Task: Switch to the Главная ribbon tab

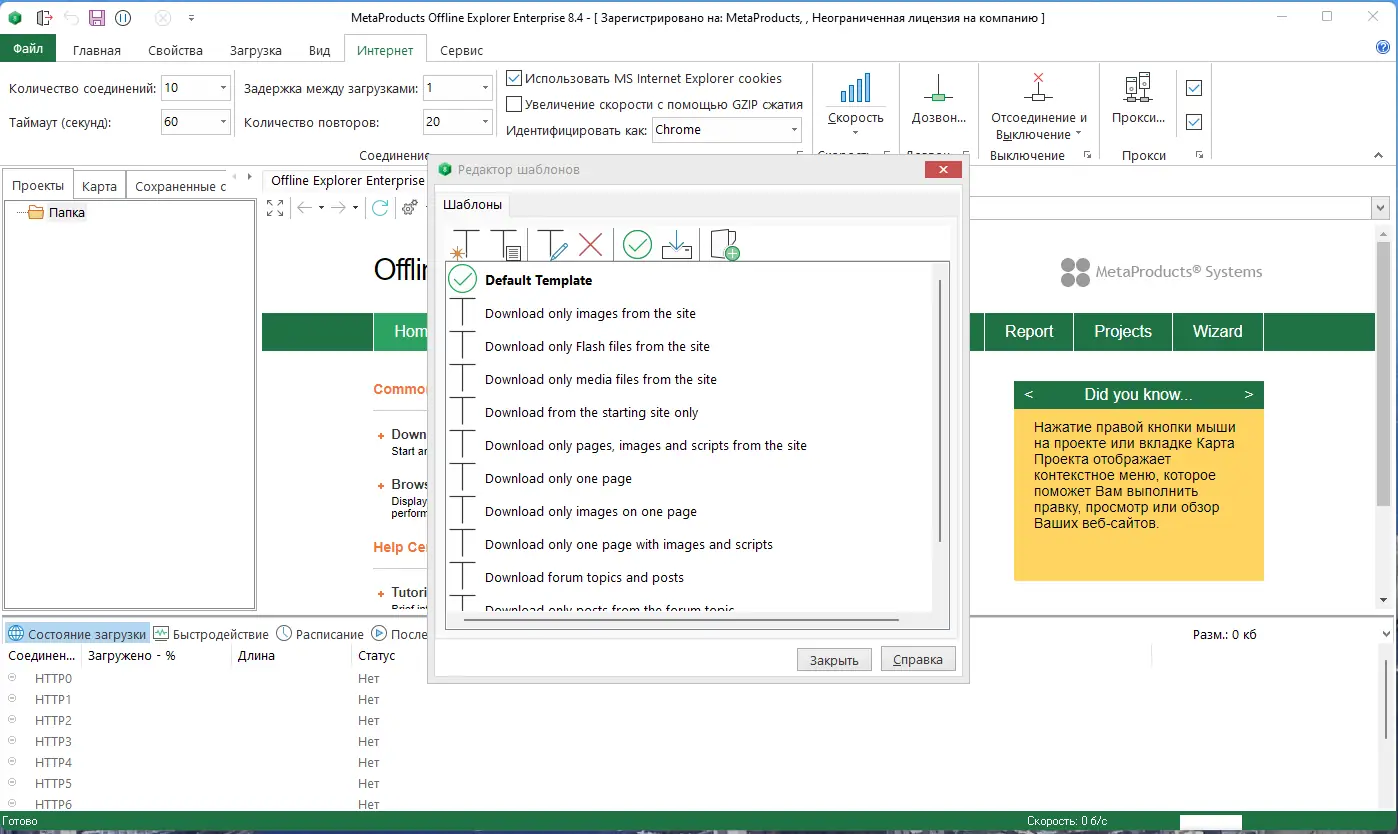Action: pyautogui.click(x=97, y=50)
